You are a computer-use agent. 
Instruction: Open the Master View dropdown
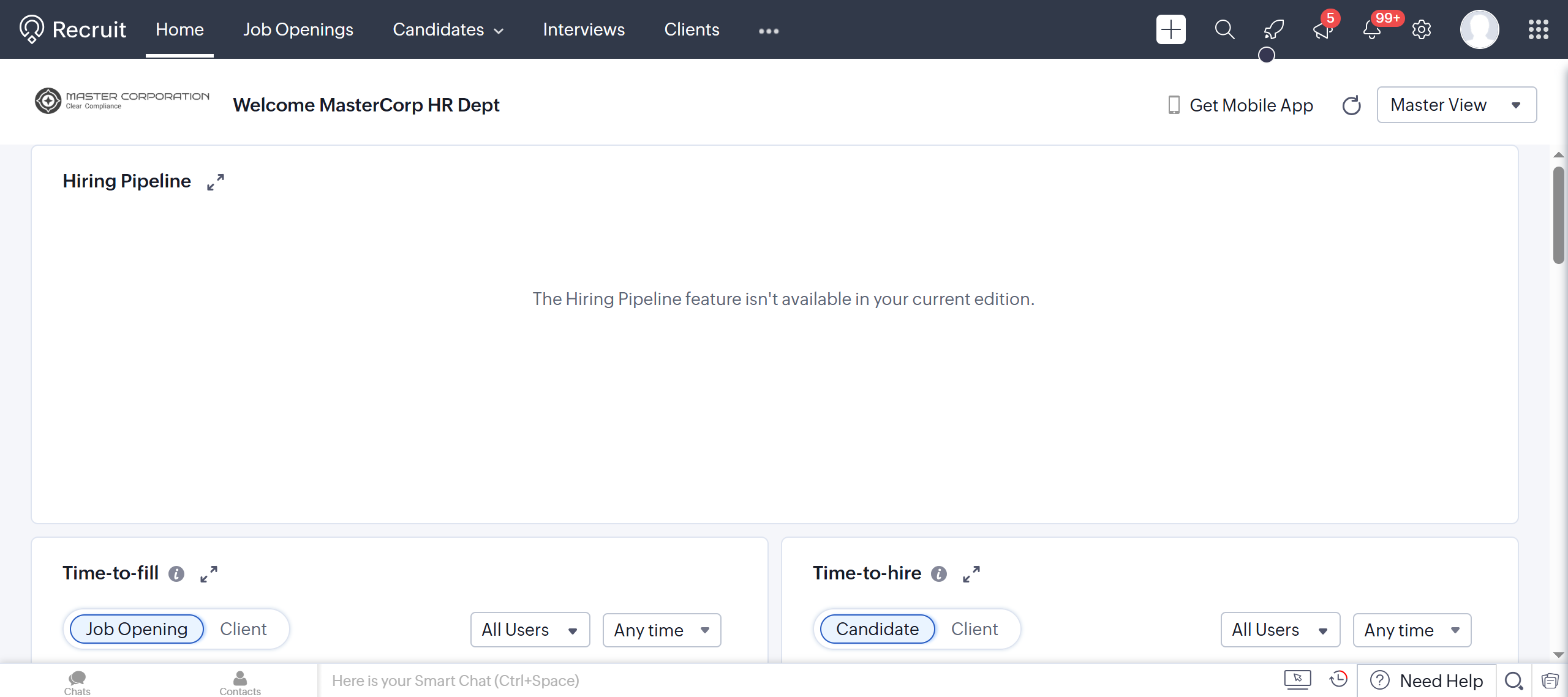coord(1456,105)
